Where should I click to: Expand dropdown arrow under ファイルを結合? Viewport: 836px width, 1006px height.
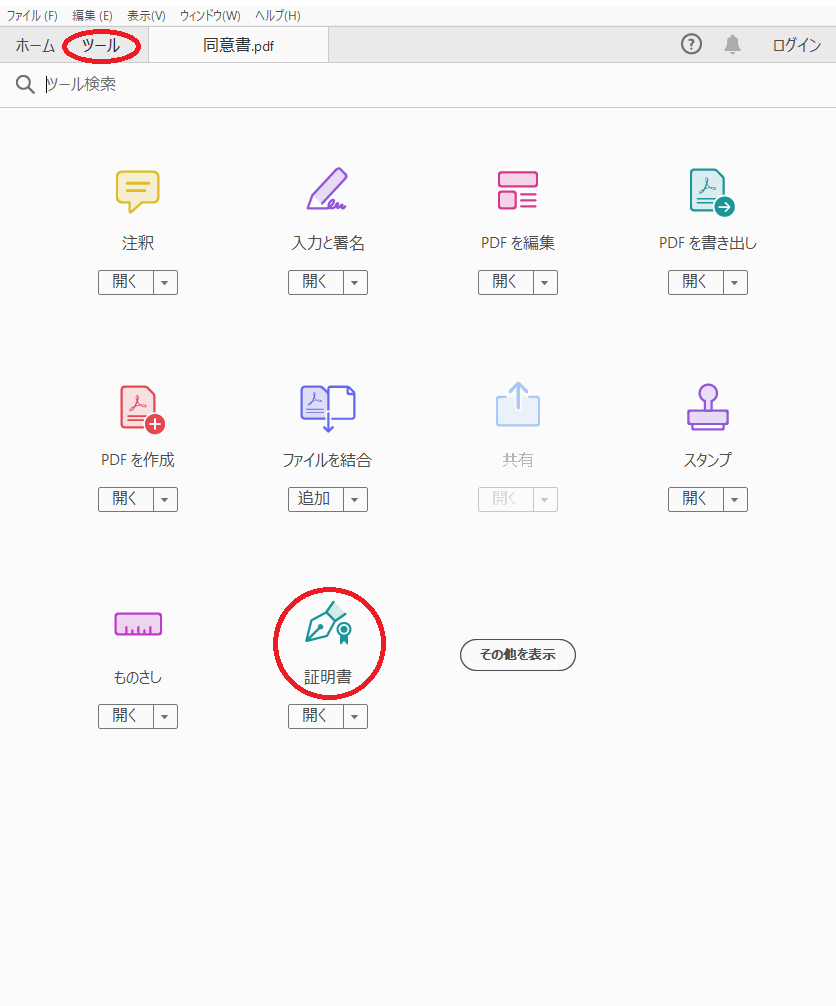pos(355,499)
